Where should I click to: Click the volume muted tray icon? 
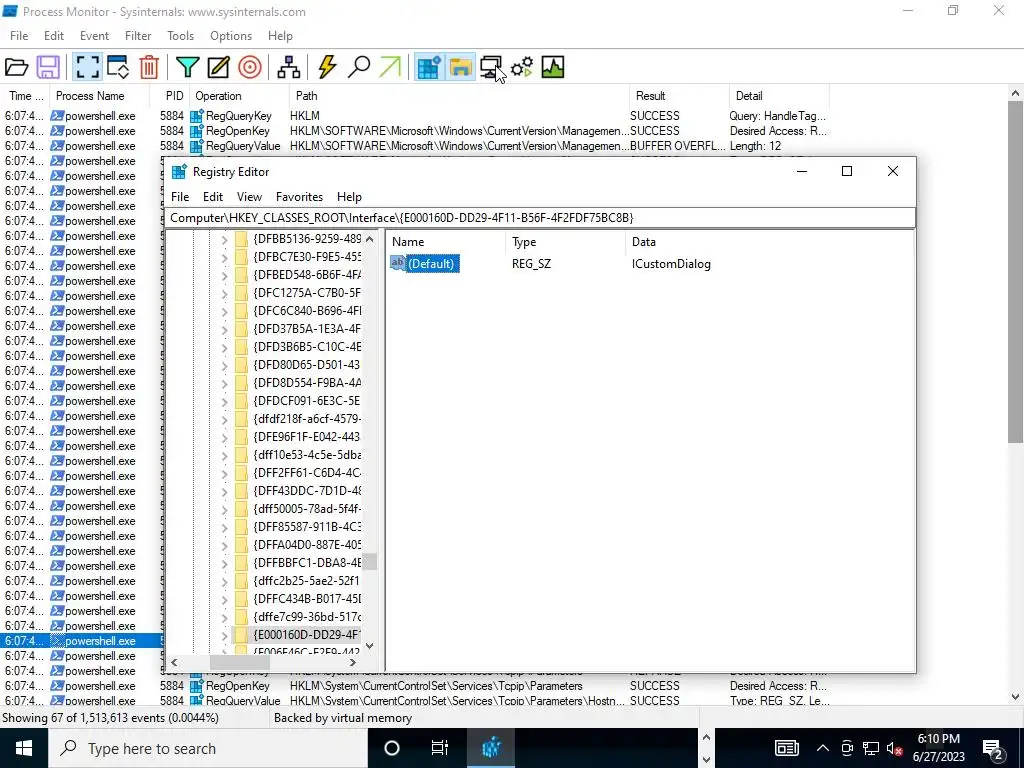tap(895, 748)
